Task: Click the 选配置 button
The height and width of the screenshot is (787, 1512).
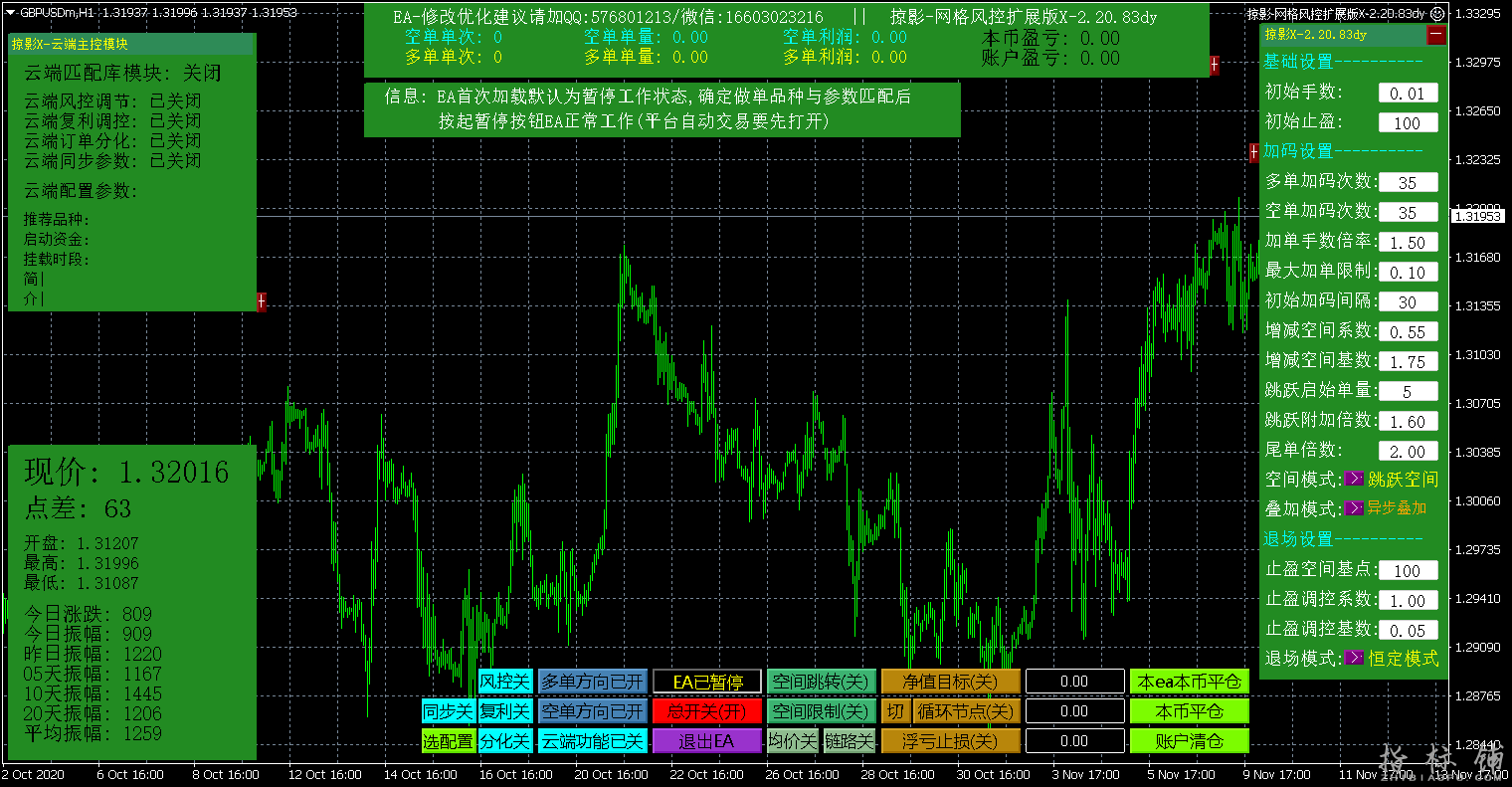Action: pos(448,741)
